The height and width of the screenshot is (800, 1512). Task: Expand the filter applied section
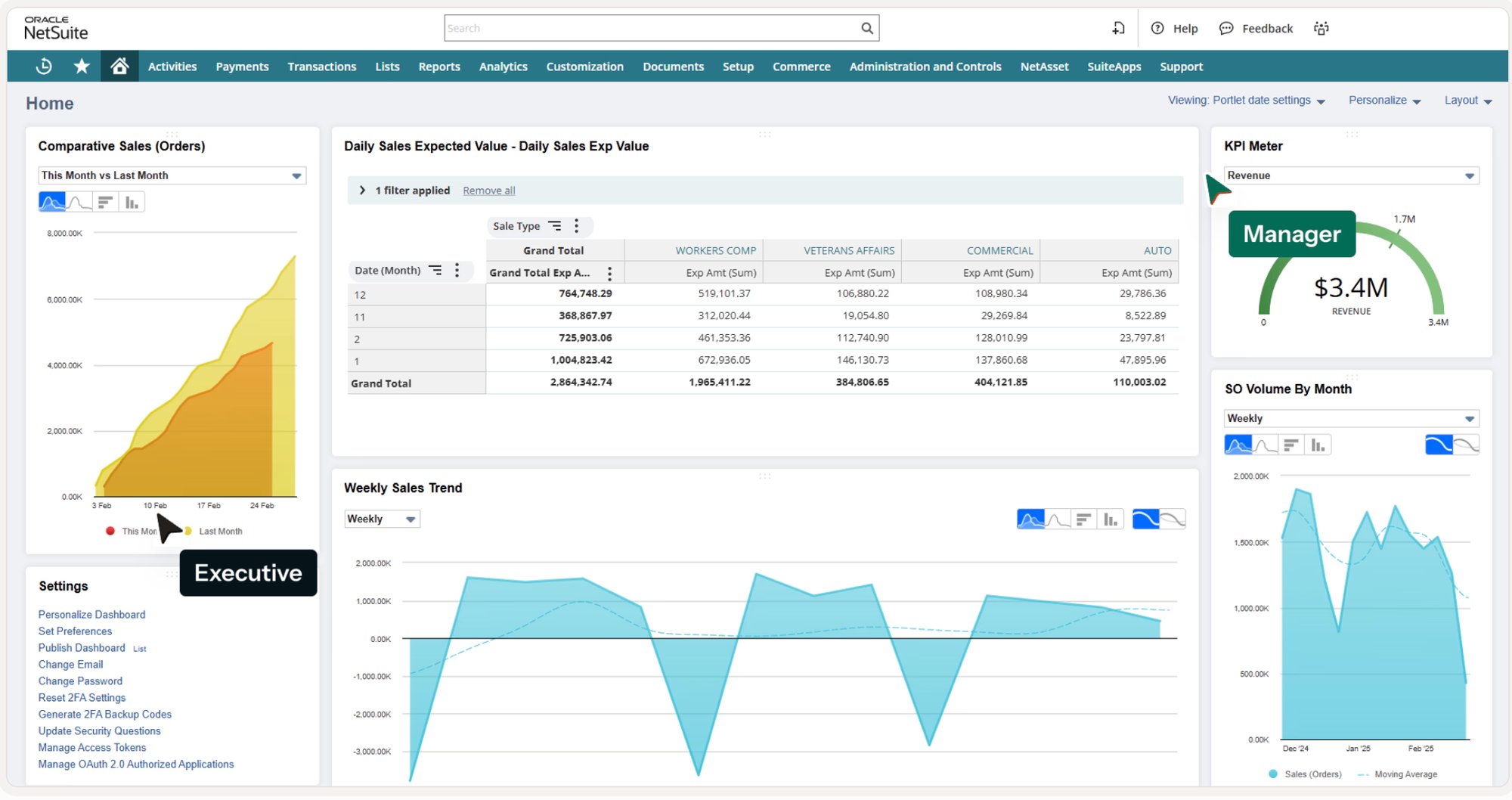click(x=362, y=190)
